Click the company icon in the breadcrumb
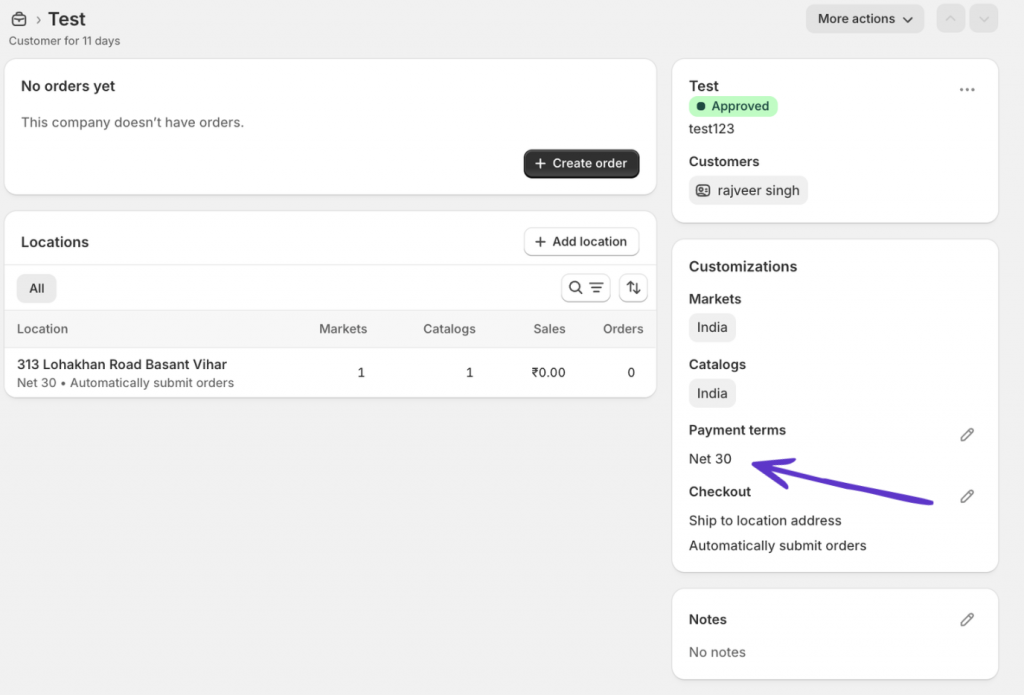The height and width of the screenshot is (695, 1024). 18,18
